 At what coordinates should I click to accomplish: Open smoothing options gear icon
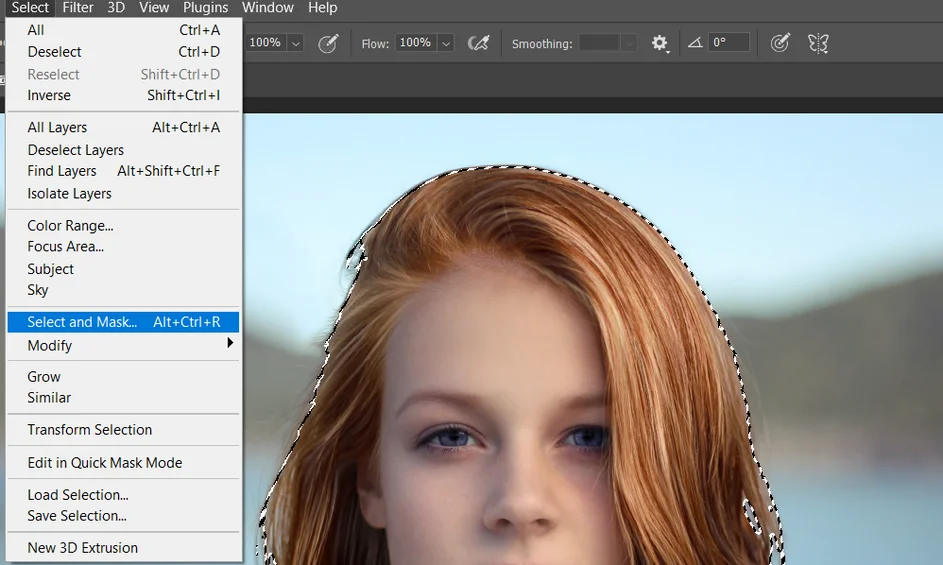659,43
